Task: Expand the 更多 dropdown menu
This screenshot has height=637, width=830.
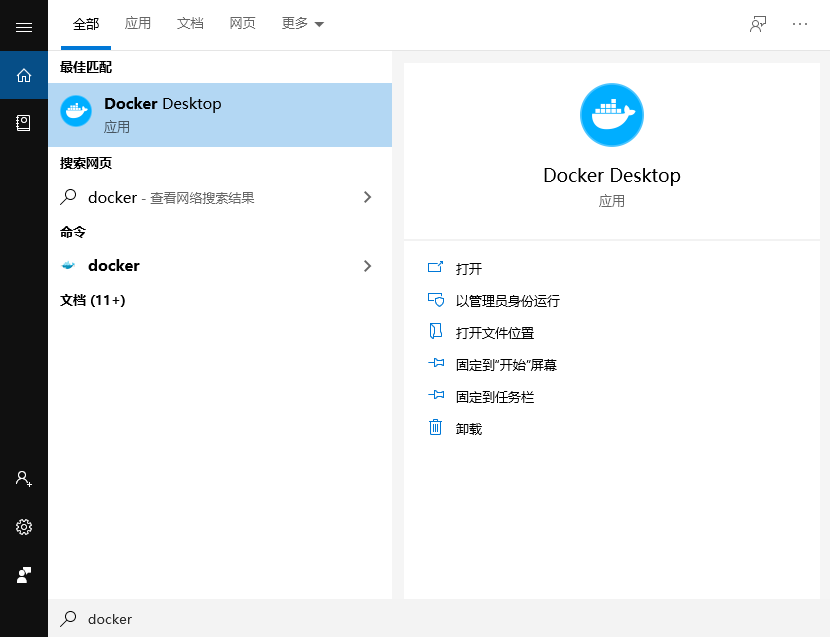Action: pyautogui.click(x=302, y=22)
